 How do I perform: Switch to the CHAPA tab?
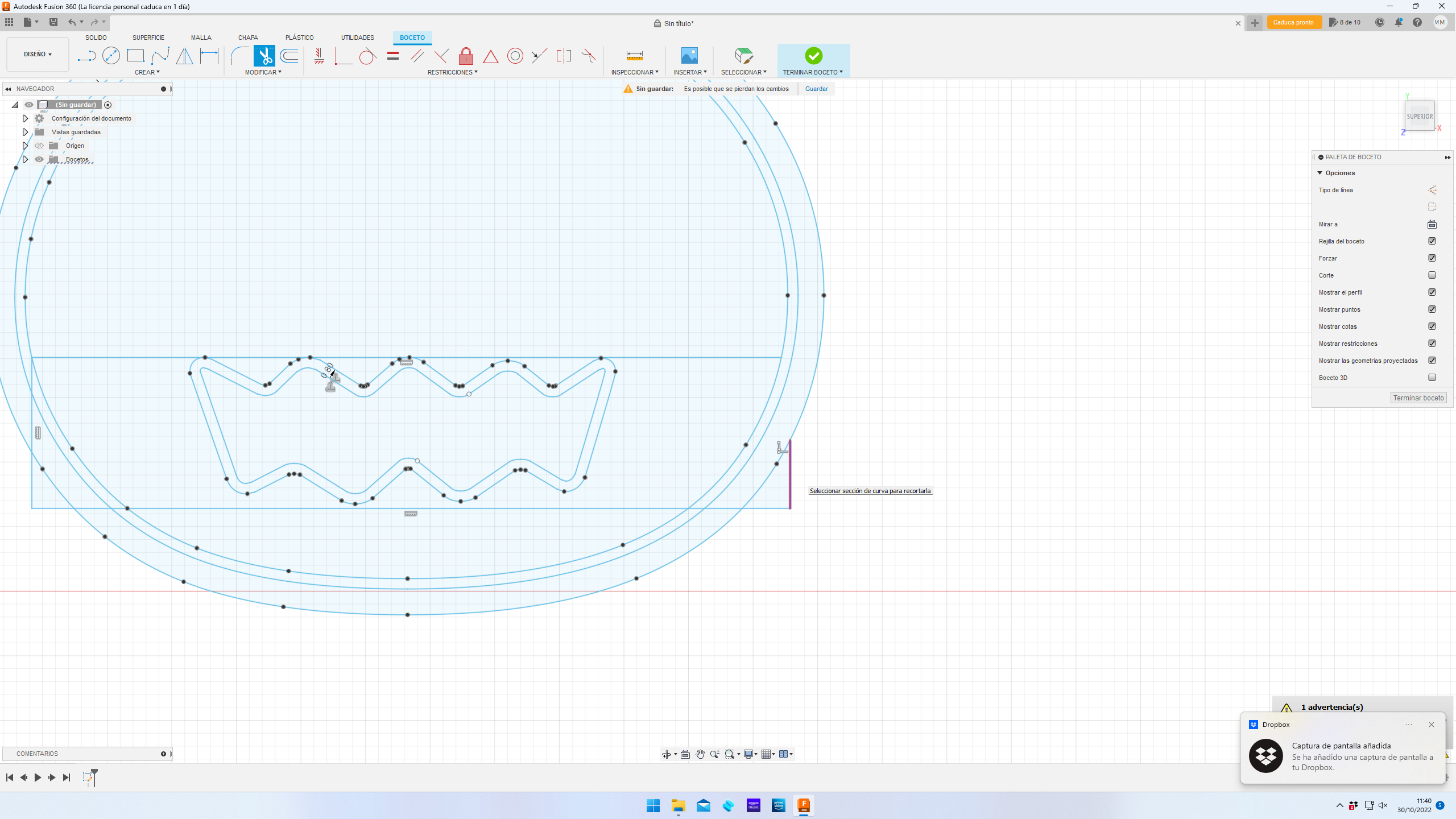coord(248,38)
